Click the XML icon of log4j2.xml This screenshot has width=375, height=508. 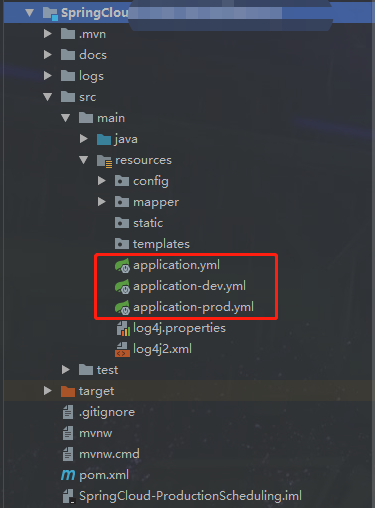122,349
